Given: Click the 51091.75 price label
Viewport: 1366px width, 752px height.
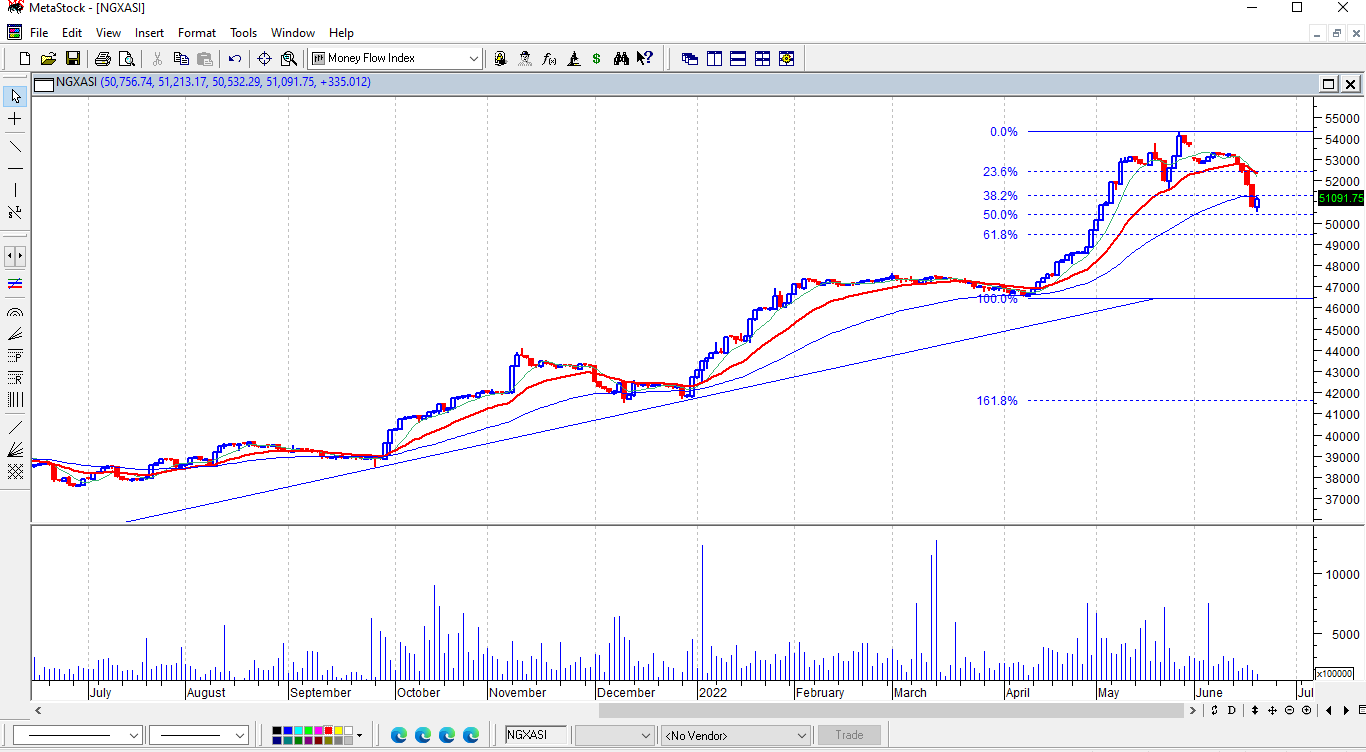Looking at the screenshot, I should (1341, 198).
